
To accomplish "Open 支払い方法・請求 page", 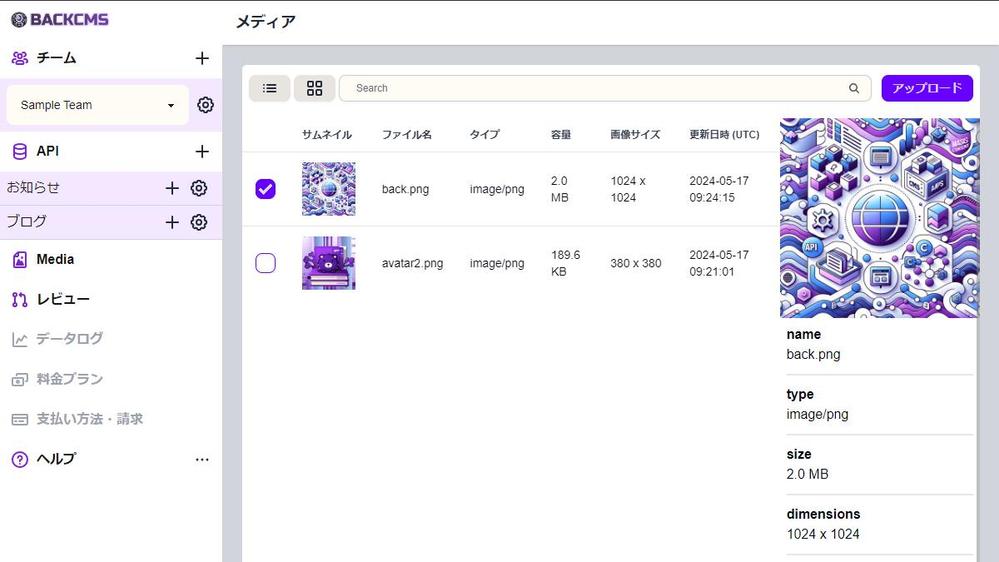I will click(90, 419).
